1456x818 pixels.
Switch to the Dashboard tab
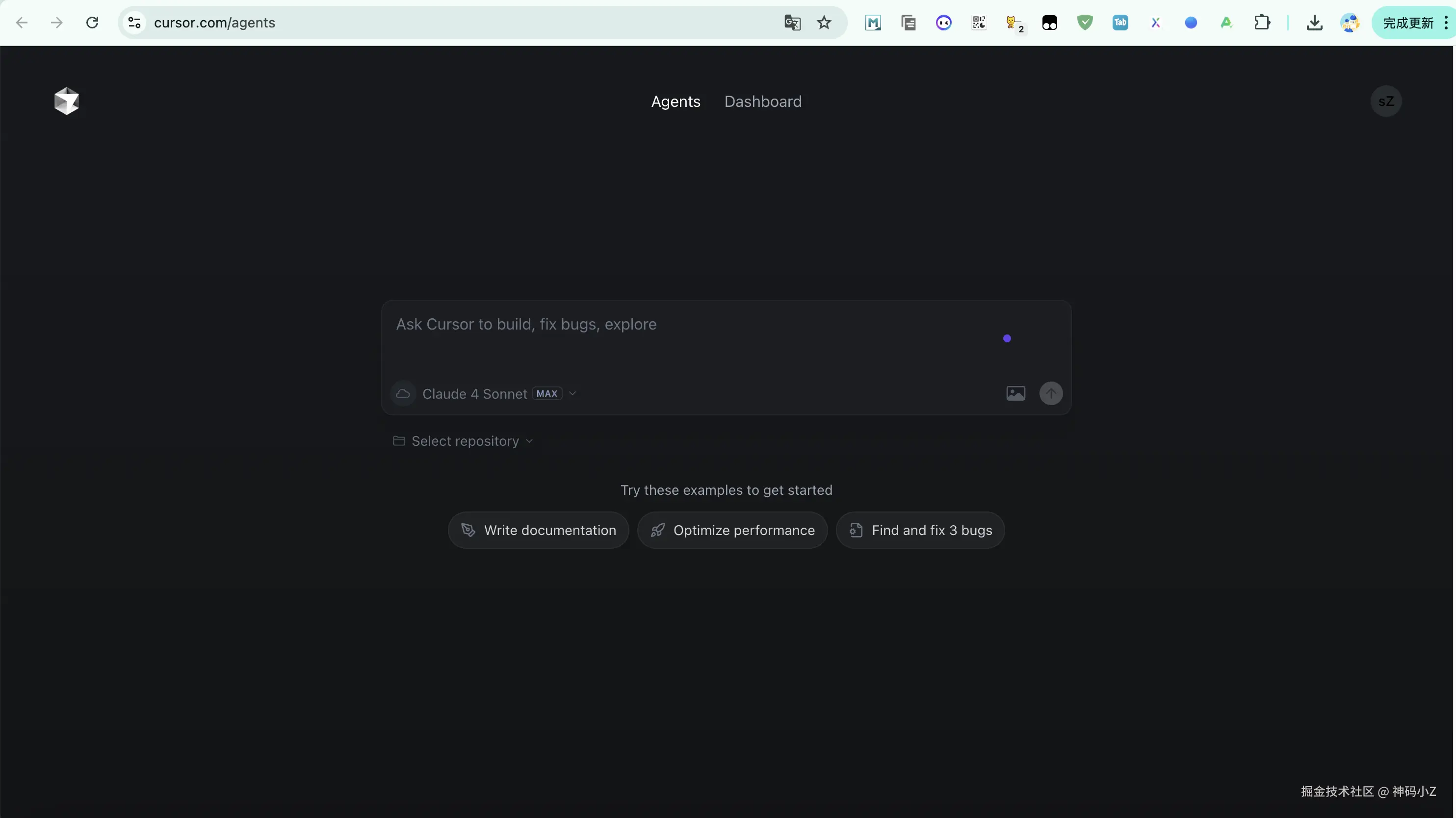click(x=762, y=102)
